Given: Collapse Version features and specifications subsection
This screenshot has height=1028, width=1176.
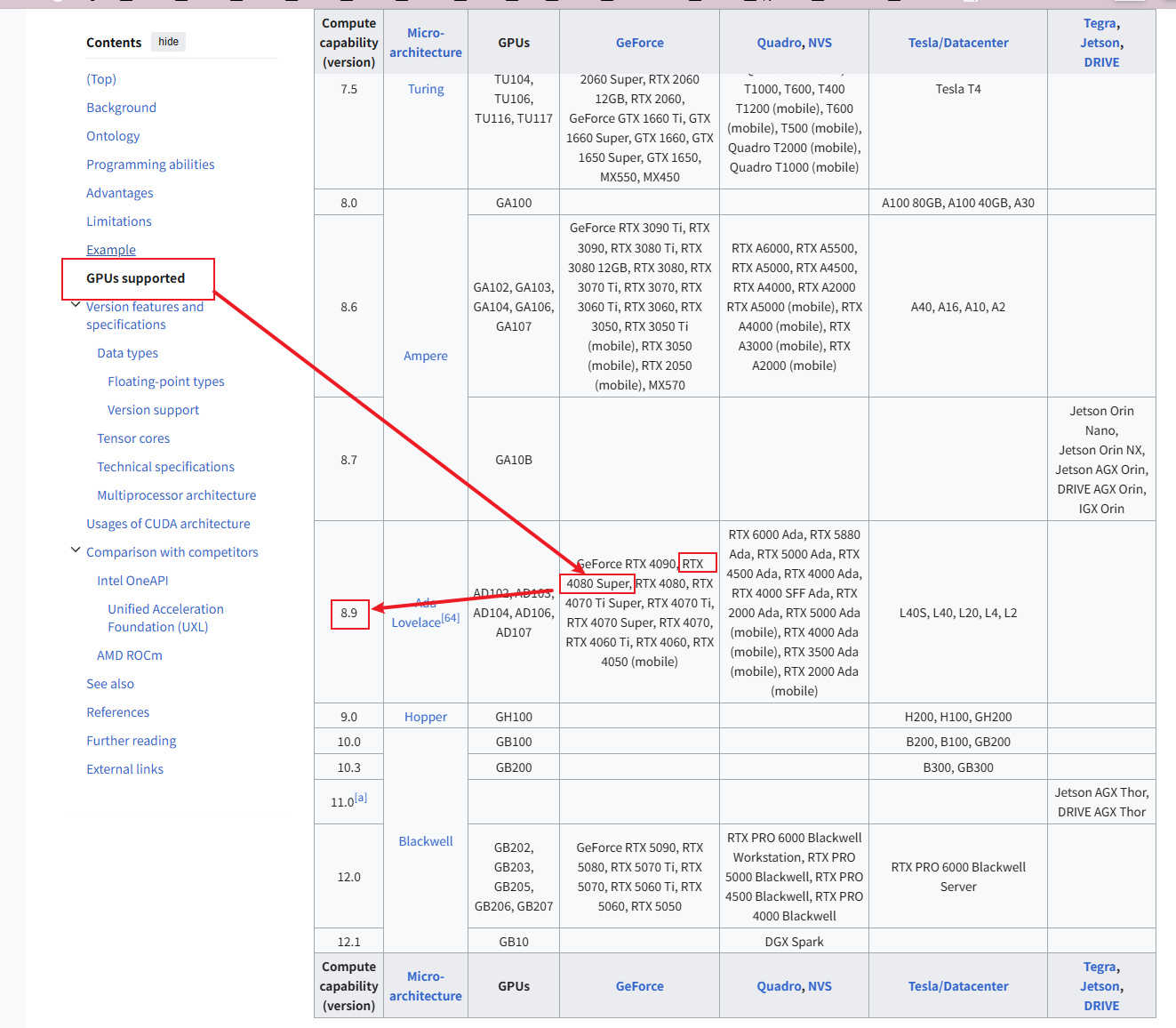Looking at the screenshot, I should click(76, 305).
